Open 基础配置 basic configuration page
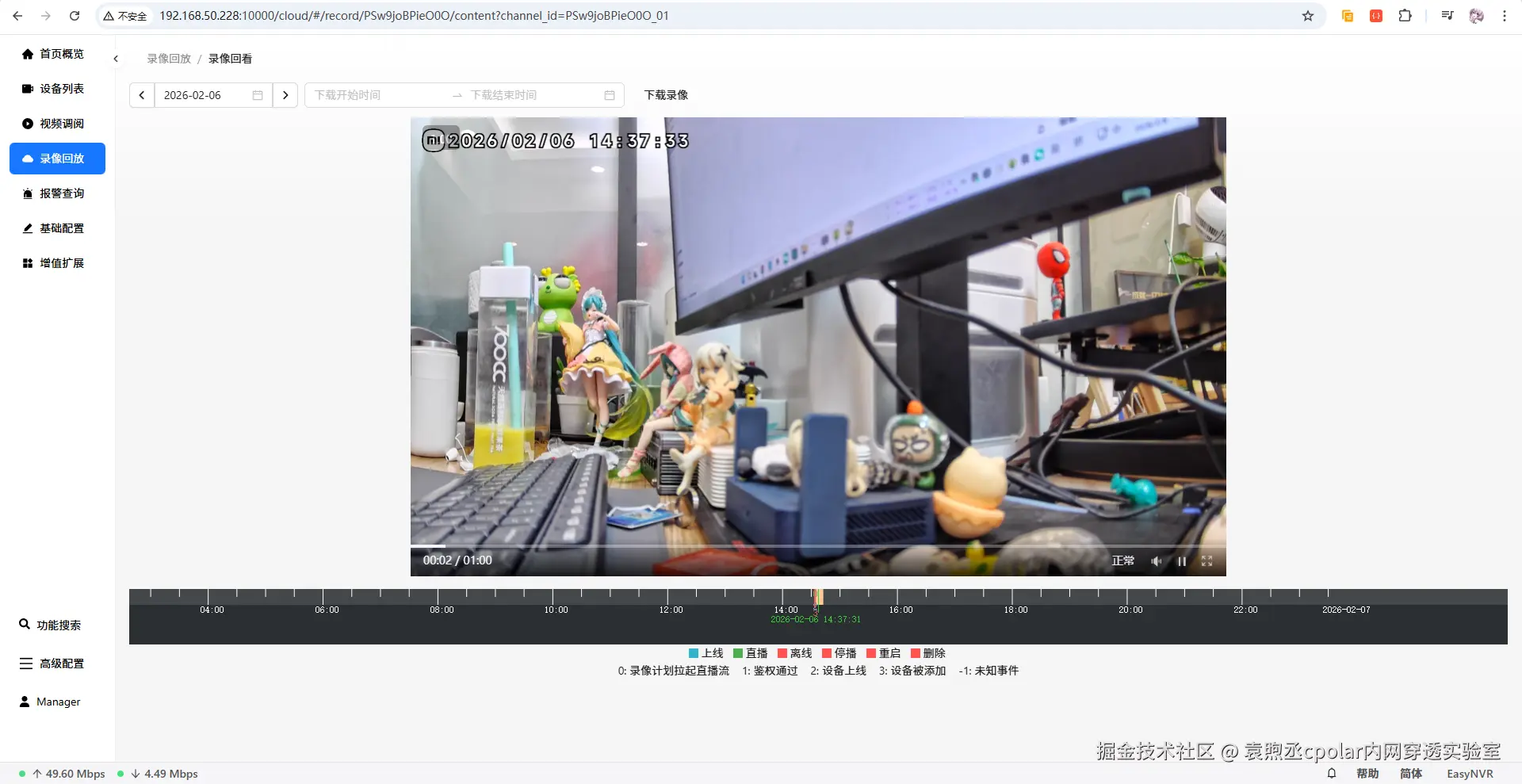This screenshot has width=1522, height=784. click(x=53, y=228)
